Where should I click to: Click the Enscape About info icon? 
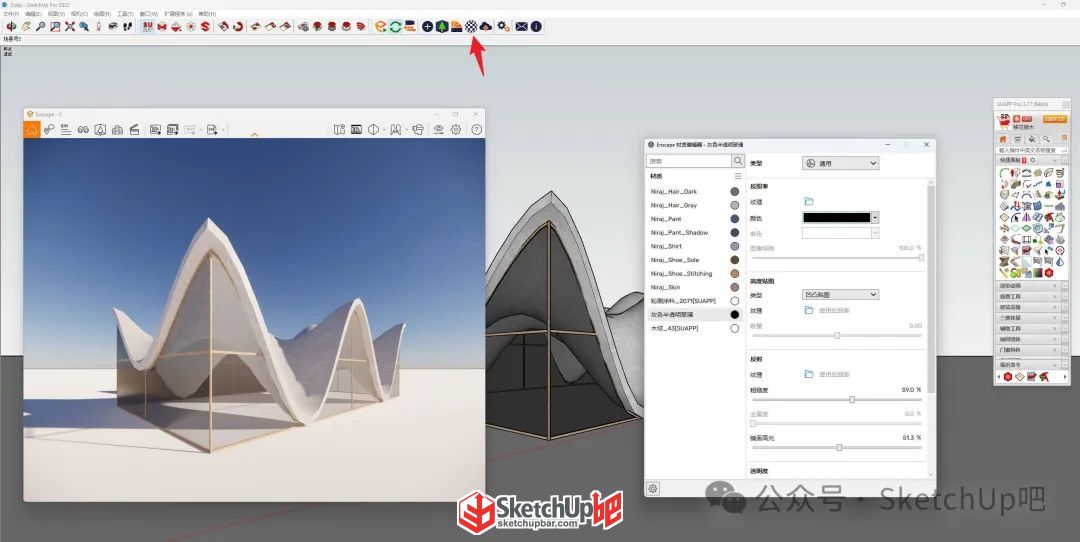(536, 26)
